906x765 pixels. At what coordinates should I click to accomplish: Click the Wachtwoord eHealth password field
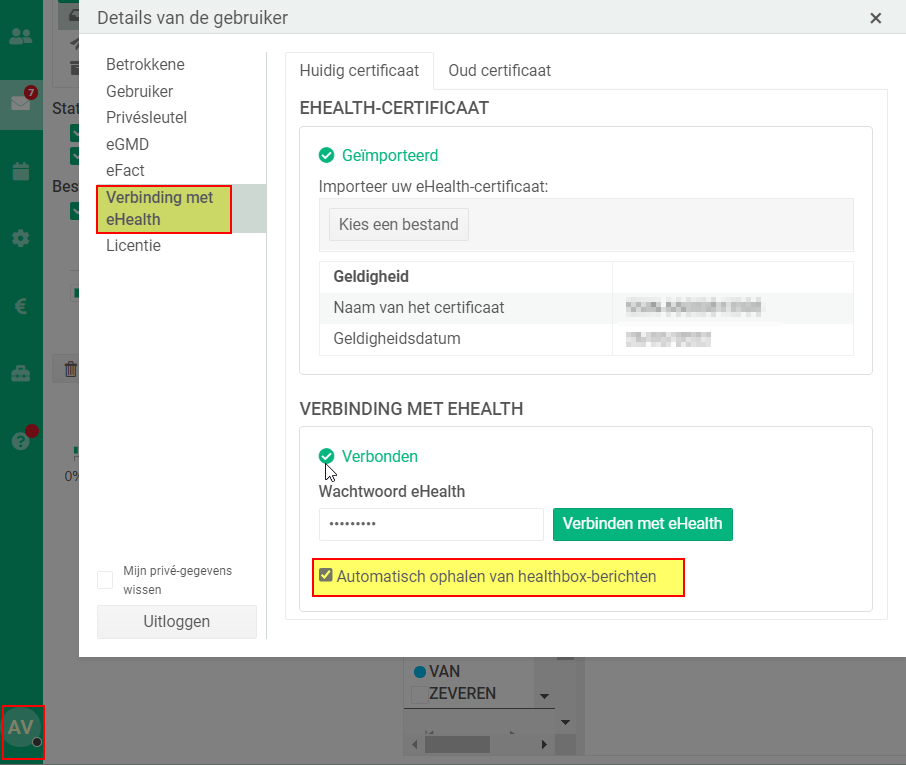pos(430,524)
